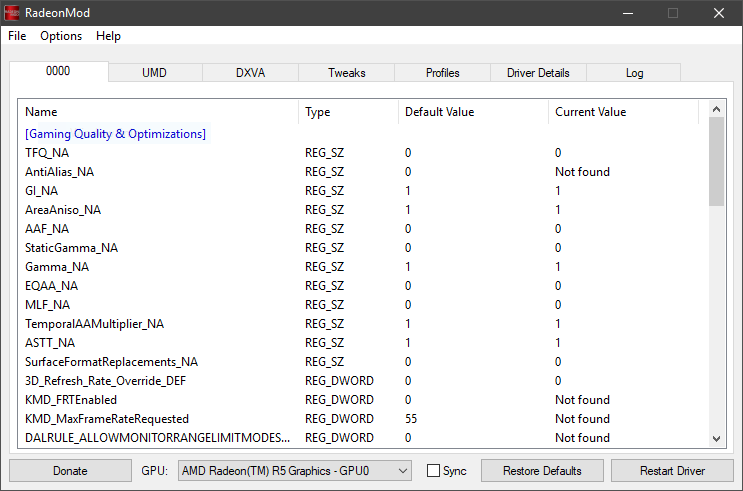
Task: Select the AAF_NA entry
Action: [x=363, y=228]
